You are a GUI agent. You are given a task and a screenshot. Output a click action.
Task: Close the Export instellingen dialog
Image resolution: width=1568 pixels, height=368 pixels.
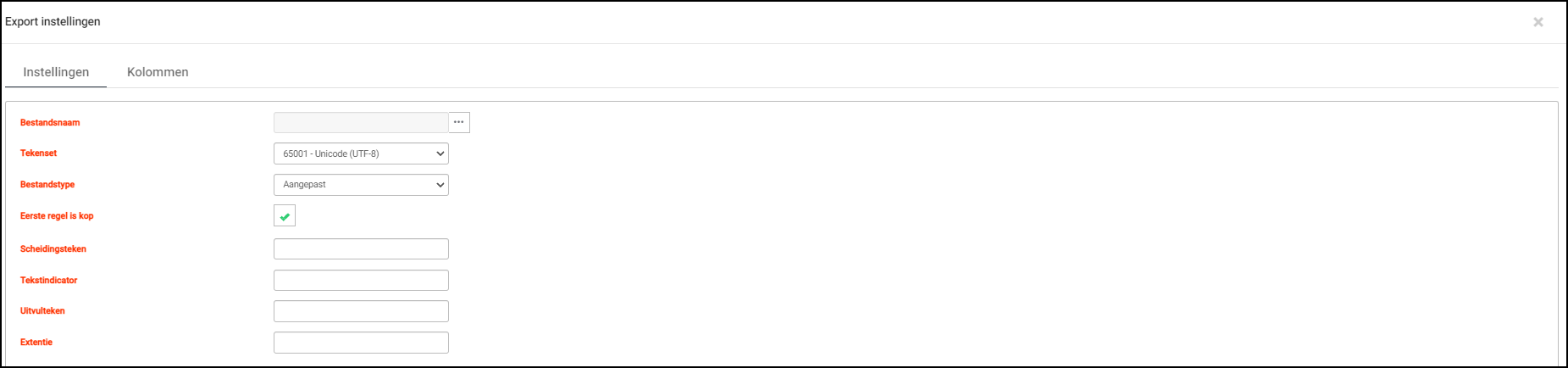click(x=1538, y=22)
